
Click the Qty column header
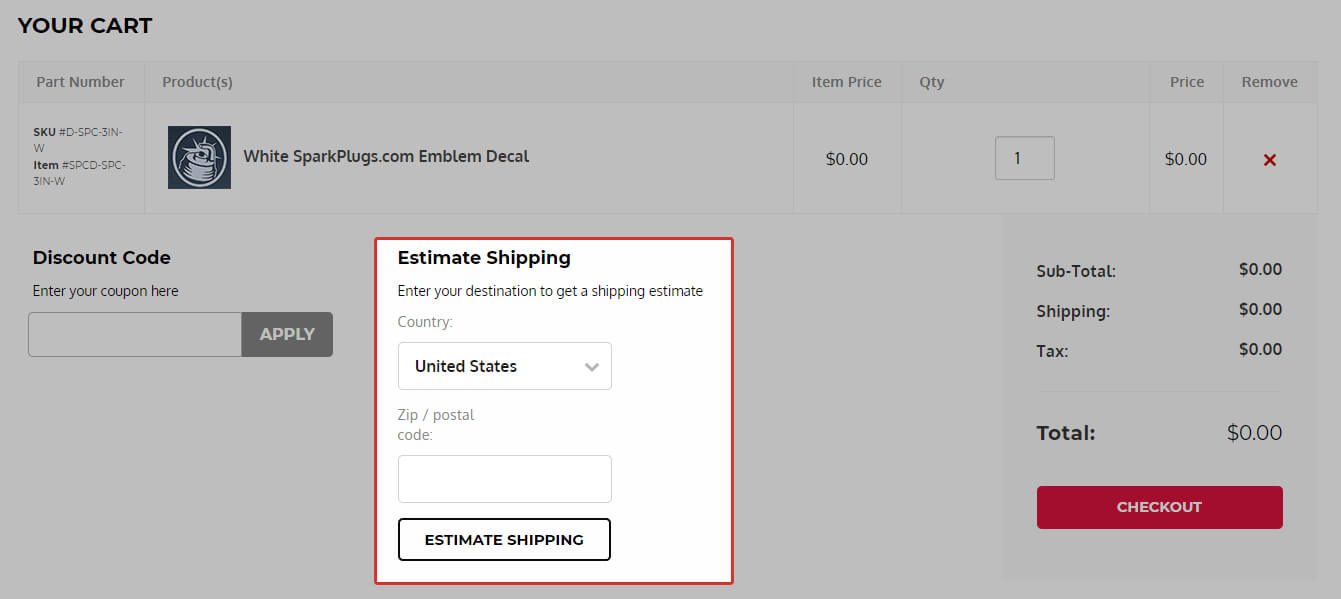(932, 82)
